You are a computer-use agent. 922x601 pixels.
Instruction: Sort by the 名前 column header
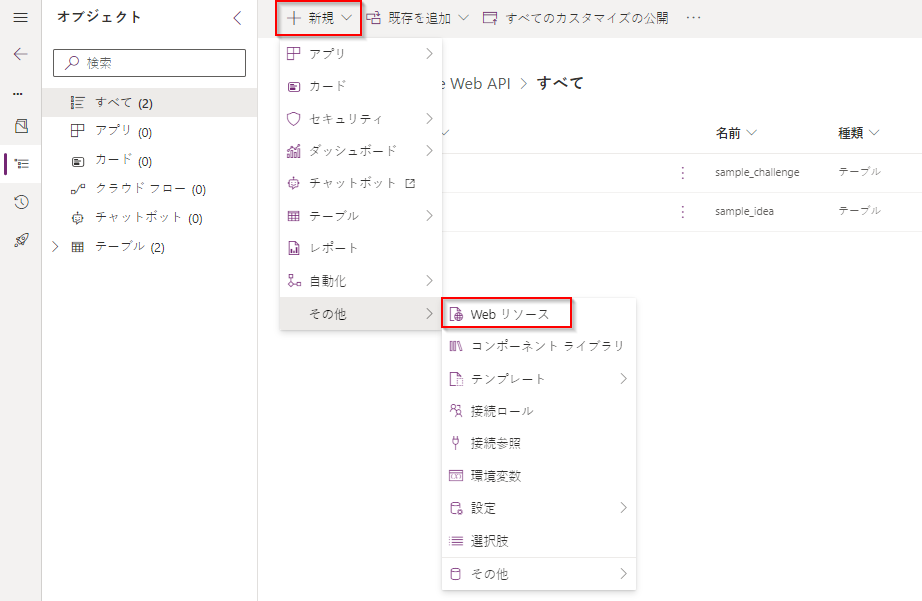[x=736, y=133]
